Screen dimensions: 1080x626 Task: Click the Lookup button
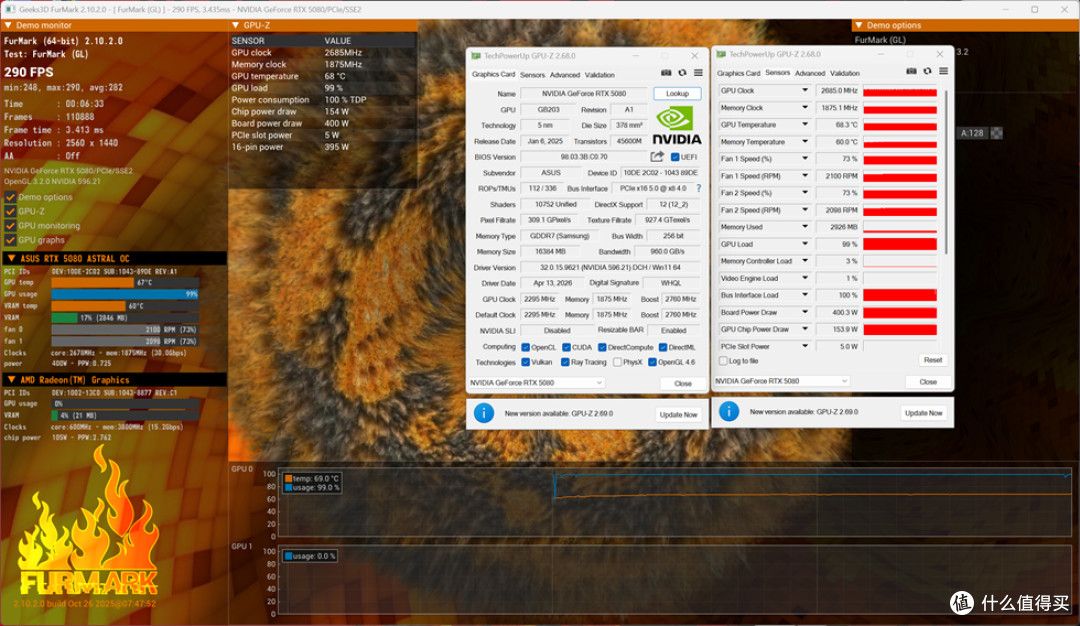pyautogui.click(x=677, y=94)
